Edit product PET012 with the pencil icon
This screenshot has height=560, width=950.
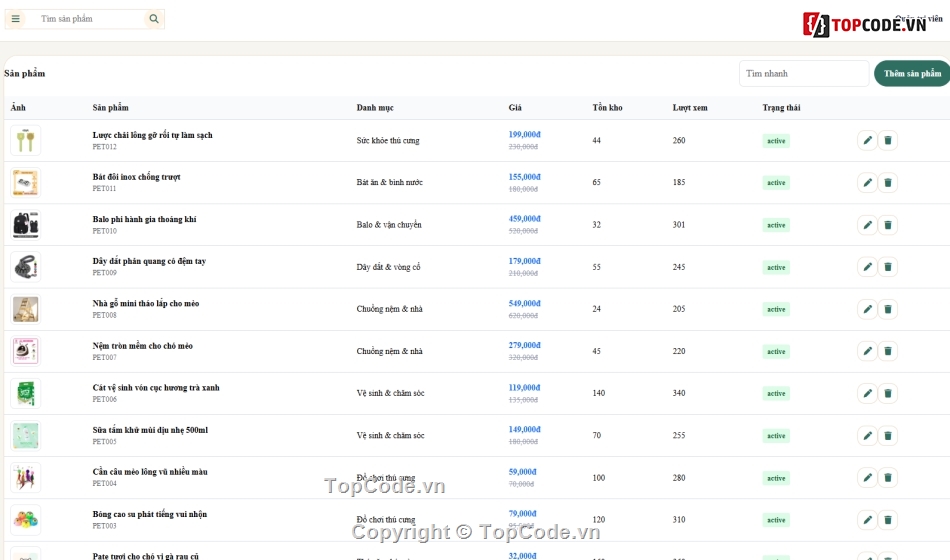pos(868,141)
